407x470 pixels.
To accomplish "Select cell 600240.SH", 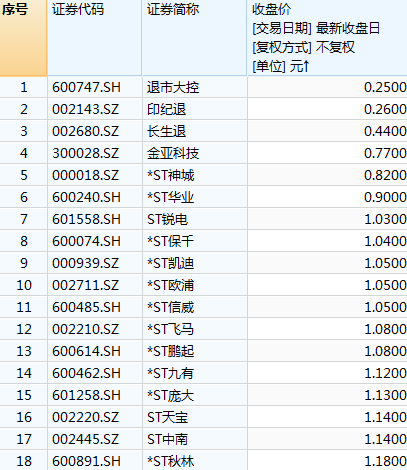I will click(86, 197).
